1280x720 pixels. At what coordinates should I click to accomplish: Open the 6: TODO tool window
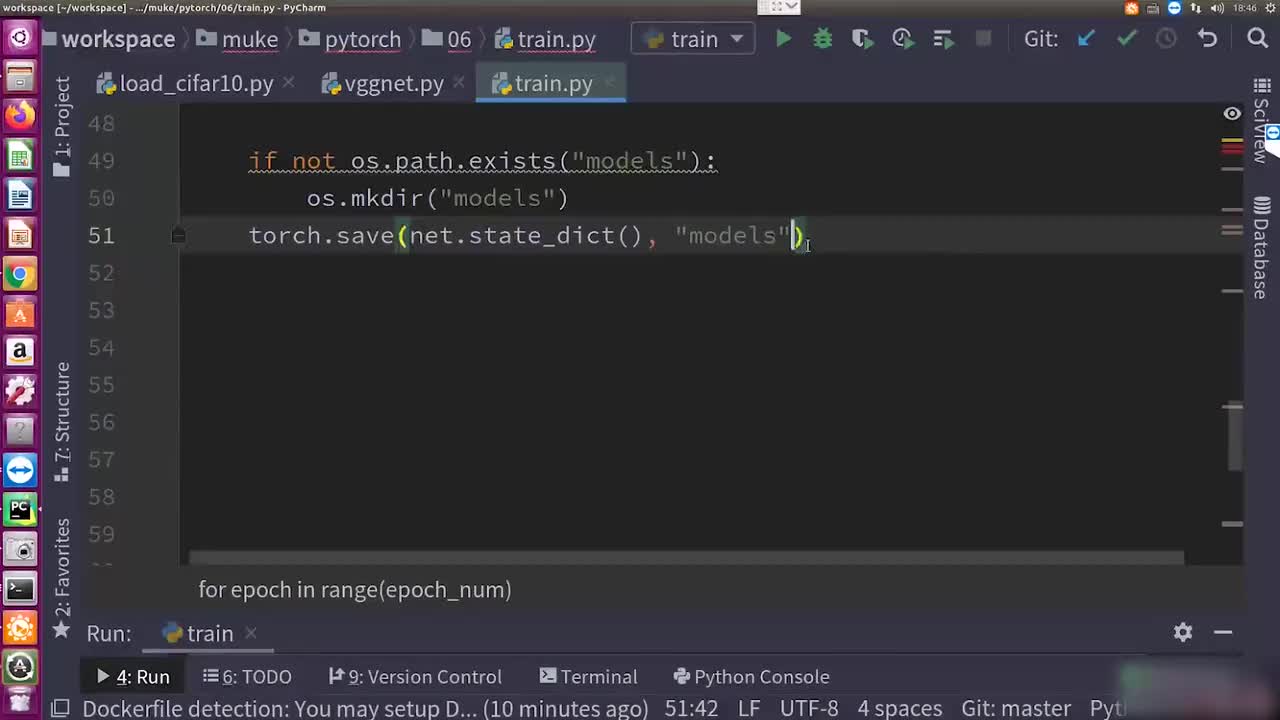tap(247, 677)
